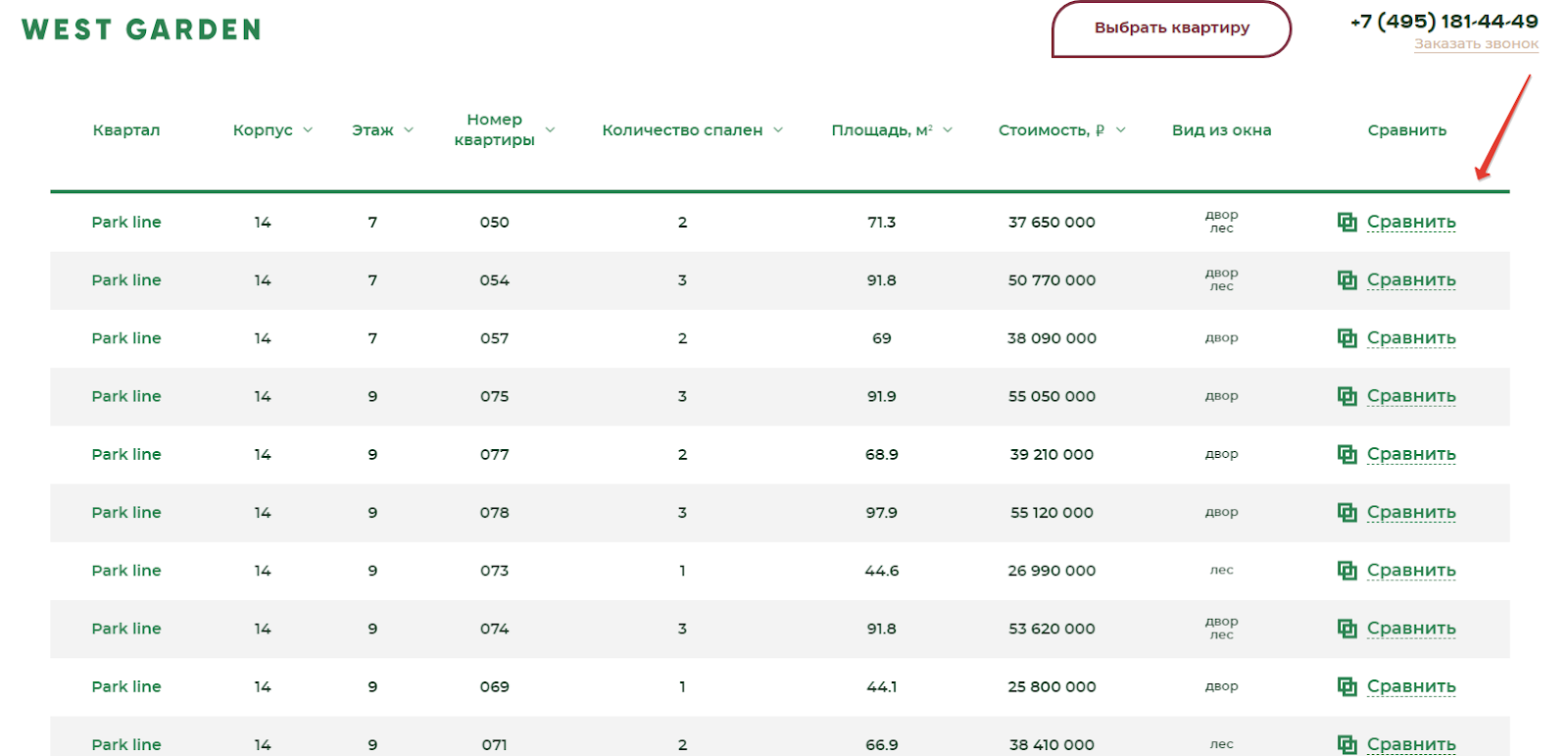Image resolution: width=1568 pixels, height=756 pixels.
Task: Click Вид из окна column header
Action: 1221,129
